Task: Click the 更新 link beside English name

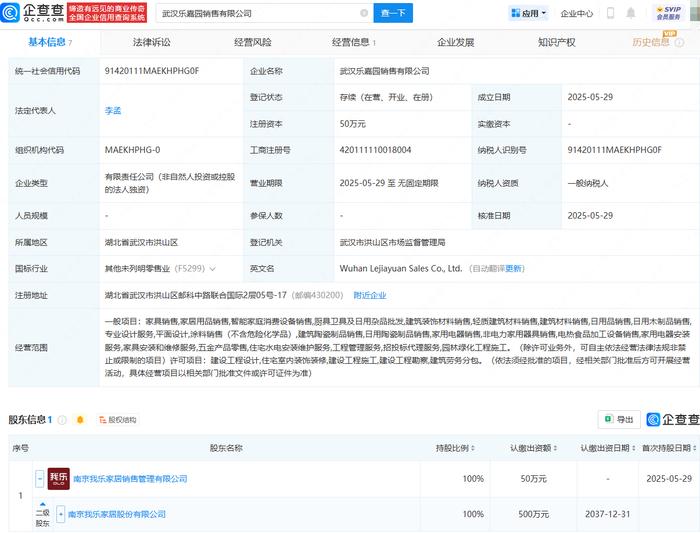Action: pos(513,269)
